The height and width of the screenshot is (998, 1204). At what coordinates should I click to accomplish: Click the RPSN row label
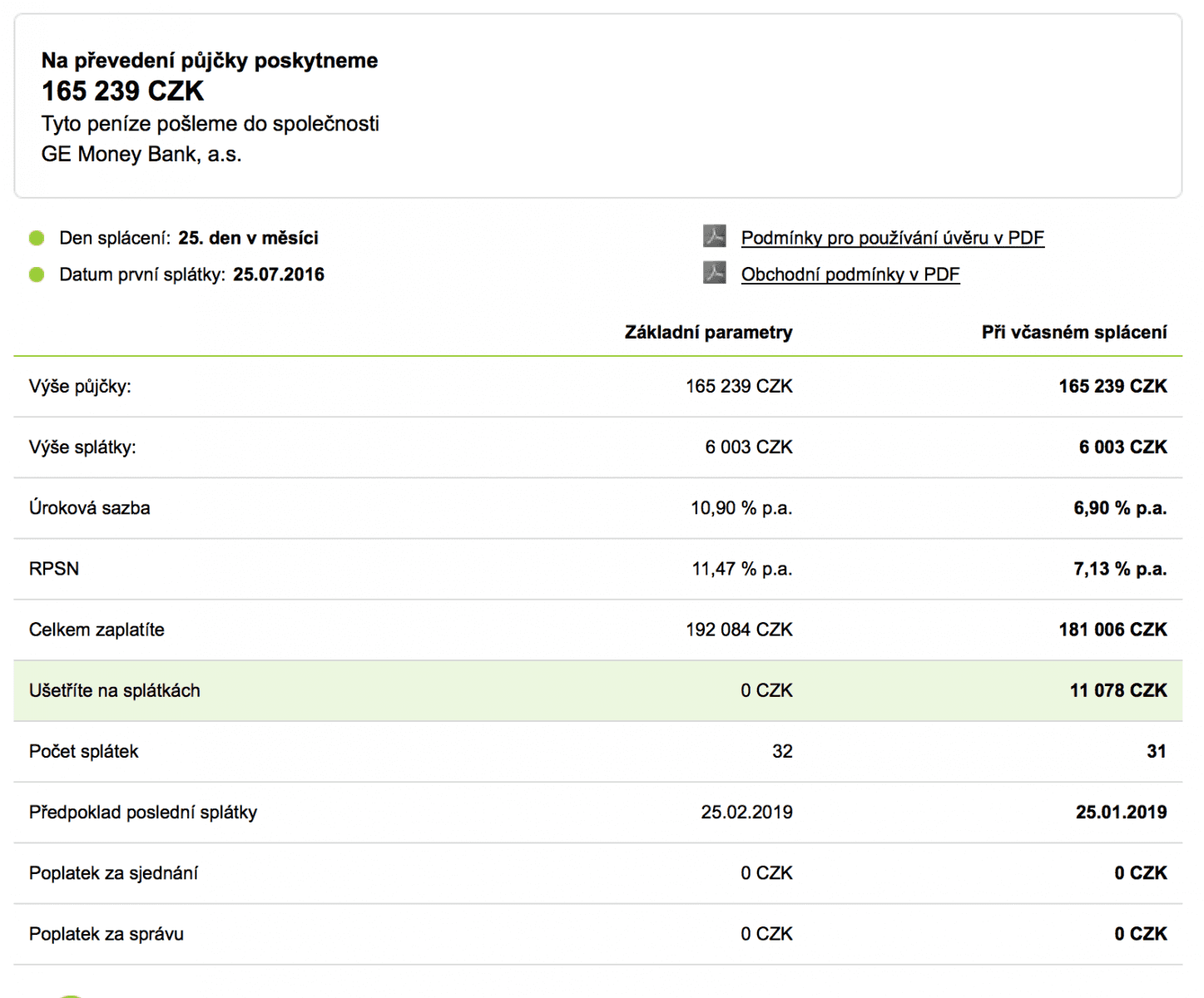[54, 569]
